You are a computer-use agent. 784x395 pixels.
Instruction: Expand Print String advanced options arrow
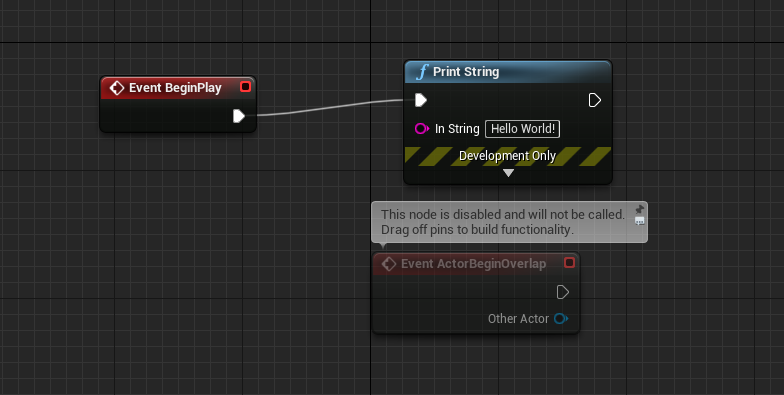[508, 173]
